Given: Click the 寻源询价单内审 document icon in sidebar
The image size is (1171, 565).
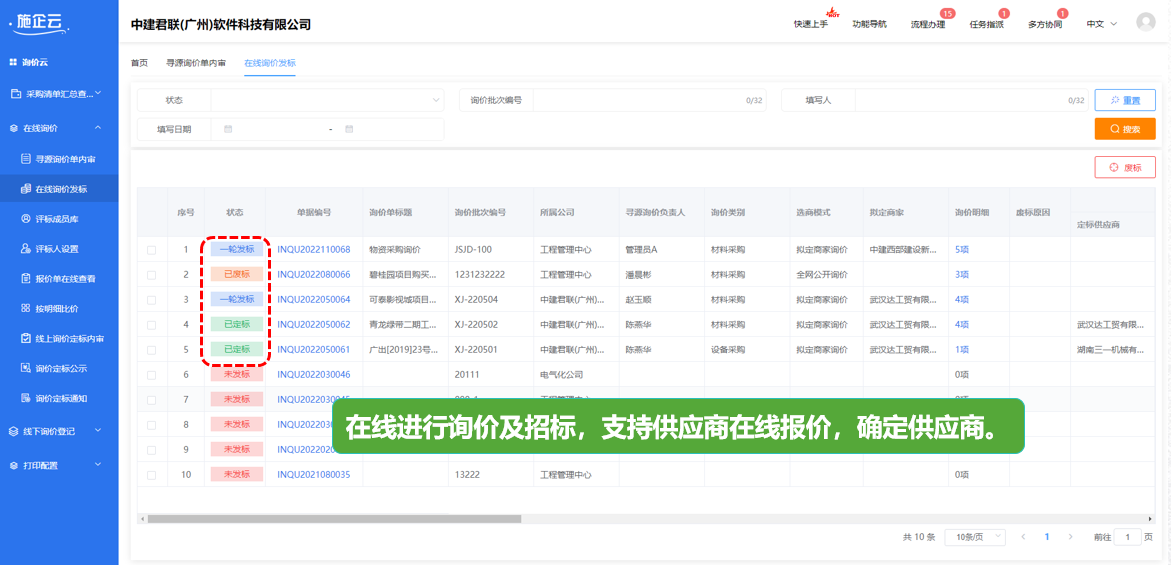Looking at the screenshot, I should 26,159.
